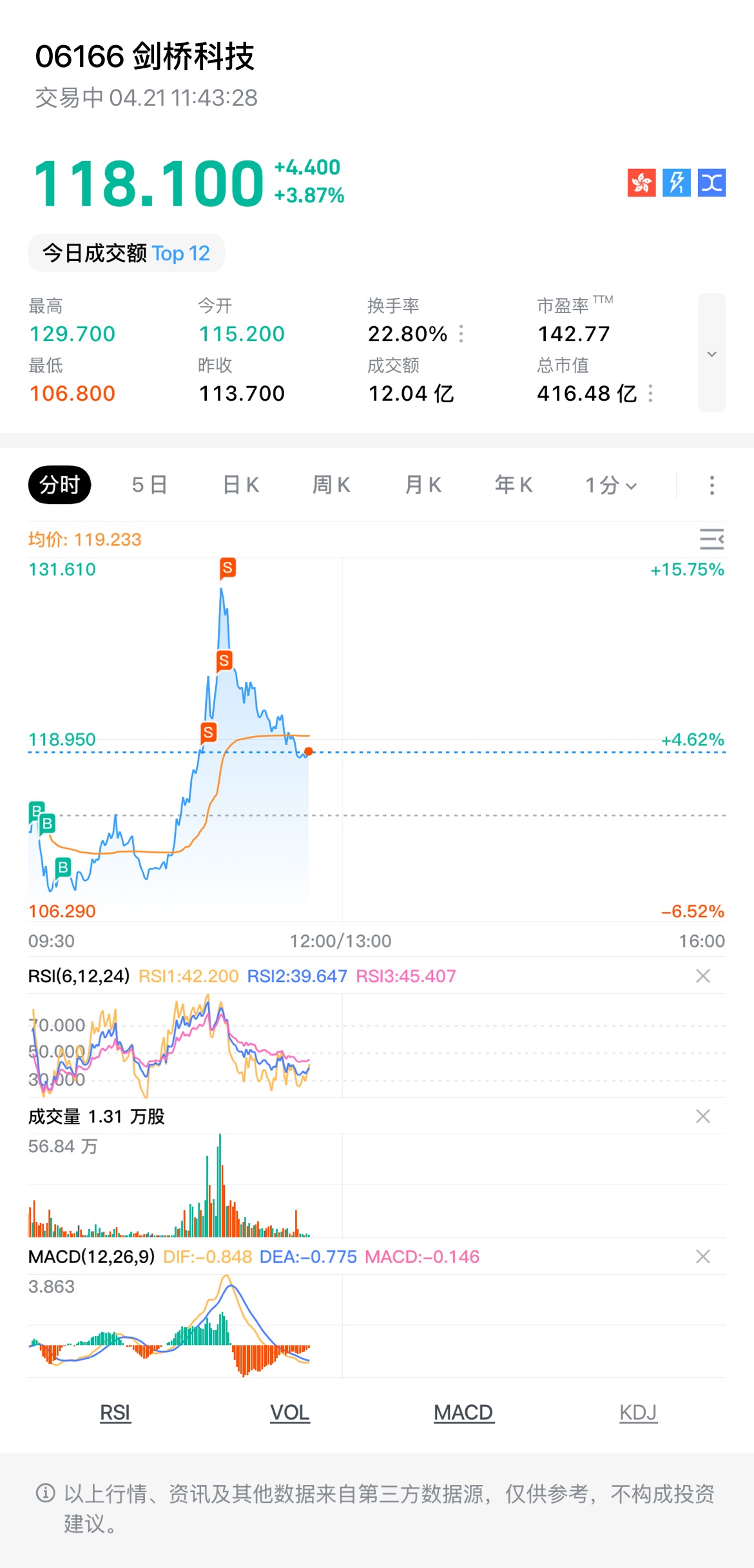Close the volume indicator panel

click(x=703, y=1116)
